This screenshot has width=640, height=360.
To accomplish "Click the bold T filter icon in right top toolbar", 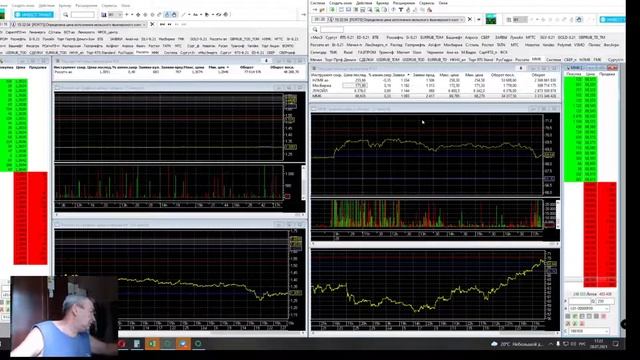I will coord(401,10).
